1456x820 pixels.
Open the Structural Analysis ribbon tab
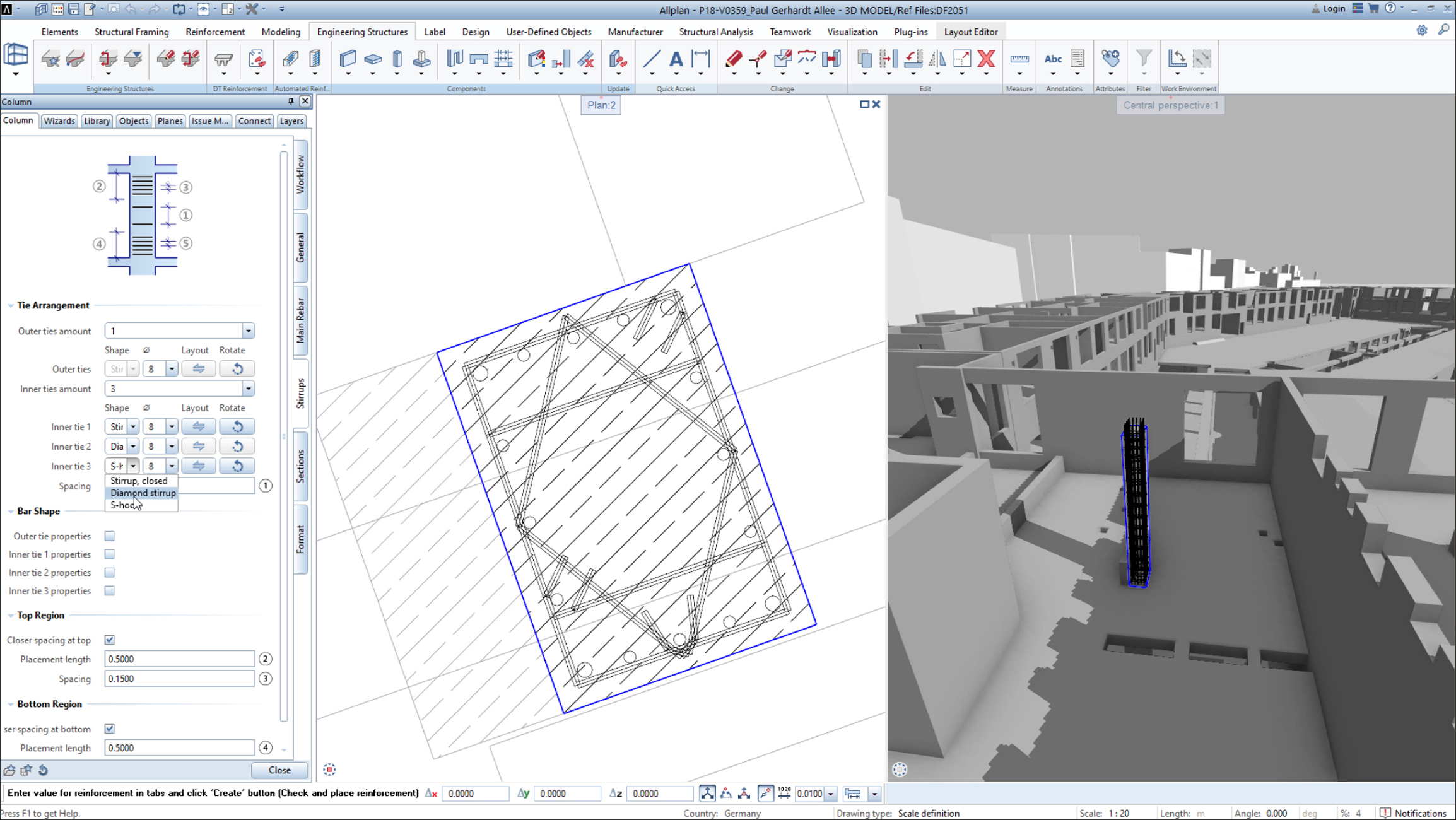(x=716, y=32)
